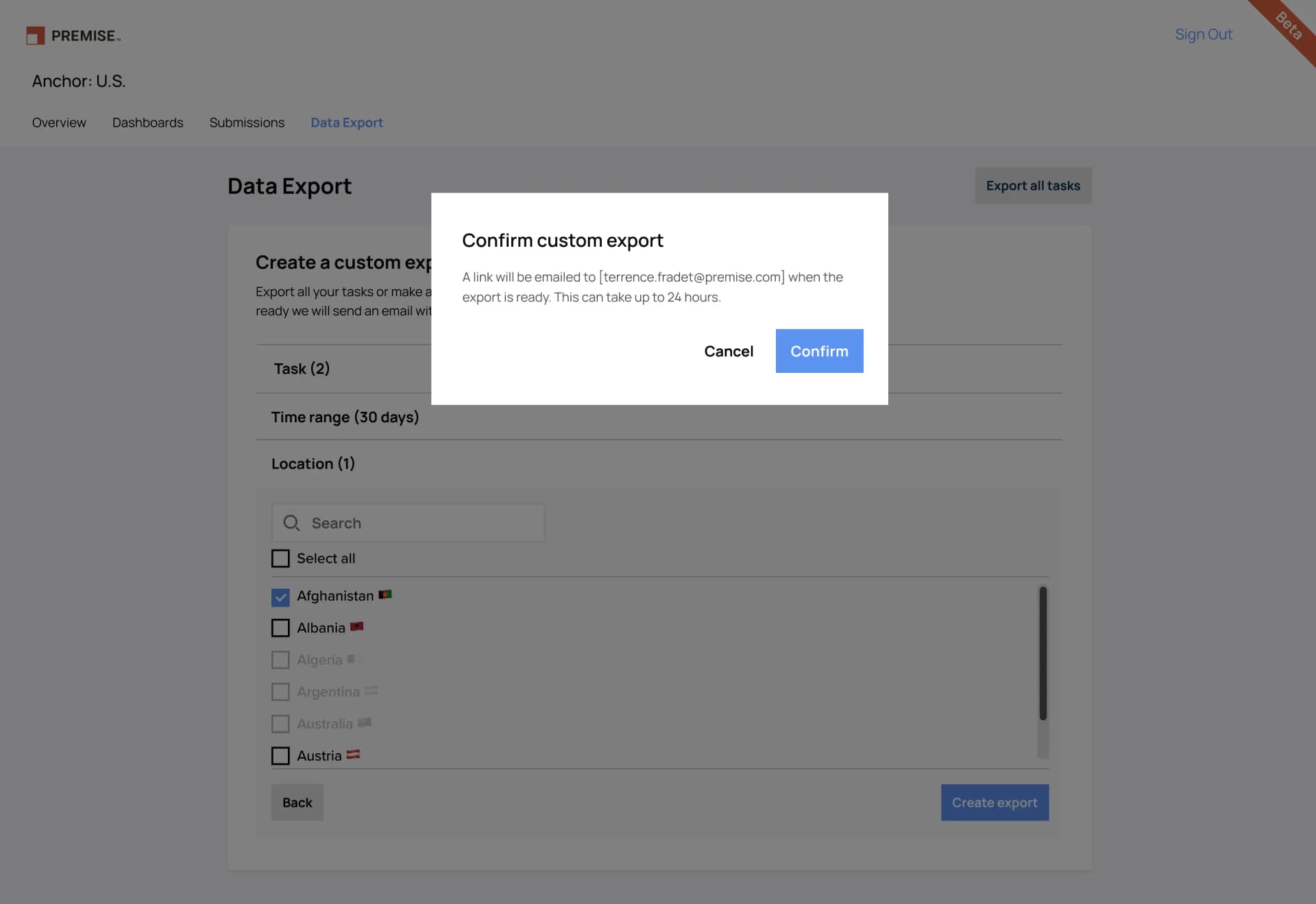Enable the Select all checkbox

tap(280, 558)
